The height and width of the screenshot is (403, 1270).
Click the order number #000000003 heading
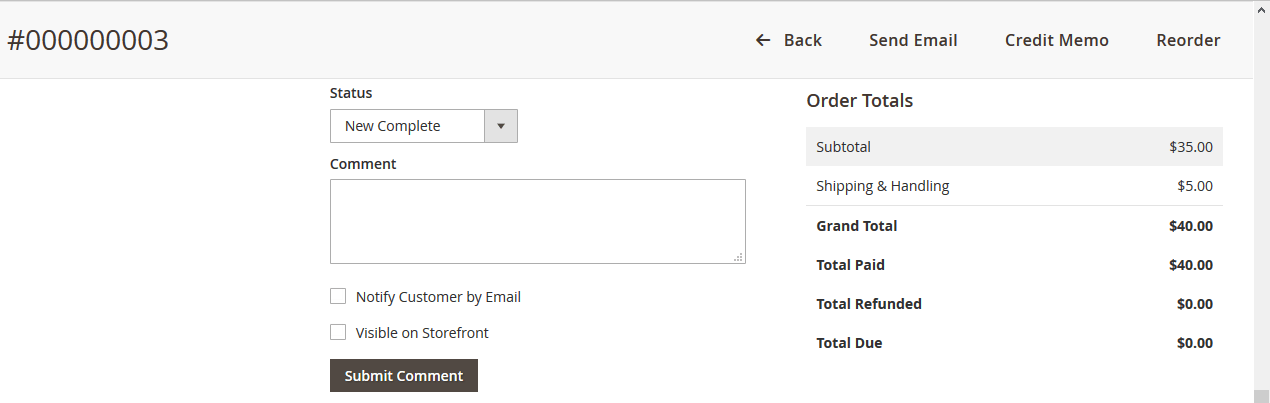pos(88,40)
